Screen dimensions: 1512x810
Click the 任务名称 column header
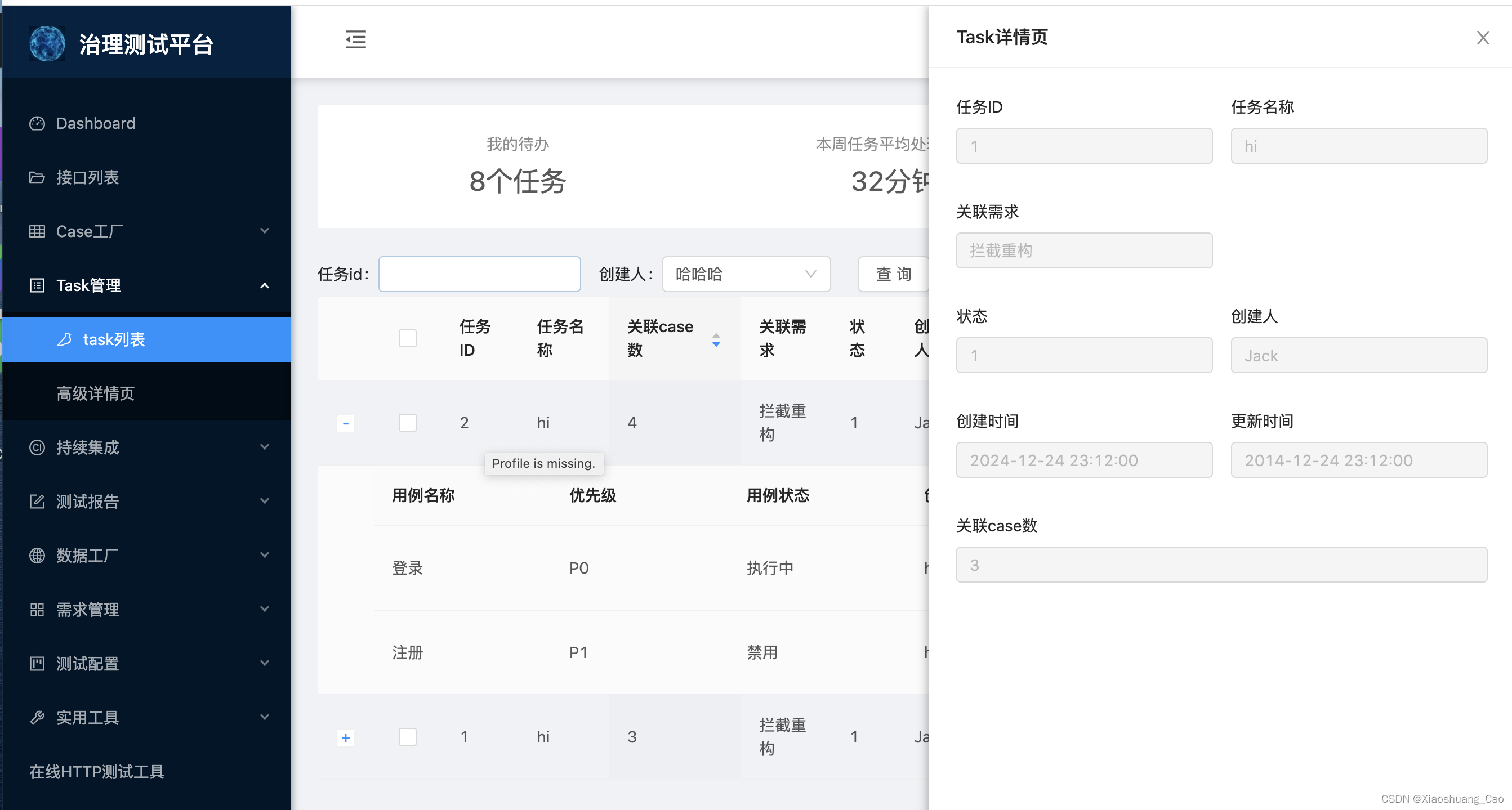[560, 338]
